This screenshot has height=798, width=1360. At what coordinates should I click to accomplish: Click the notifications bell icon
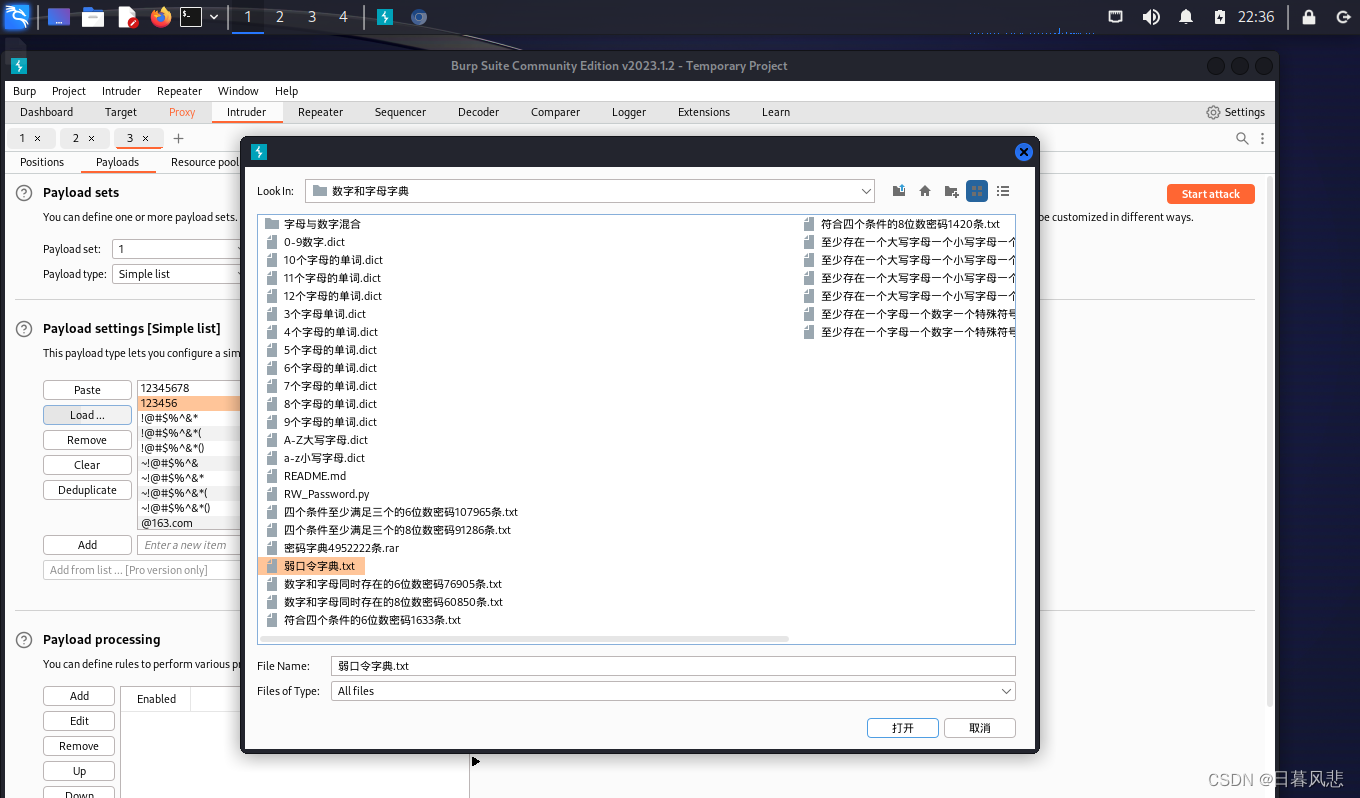(x=1186, y=16)
